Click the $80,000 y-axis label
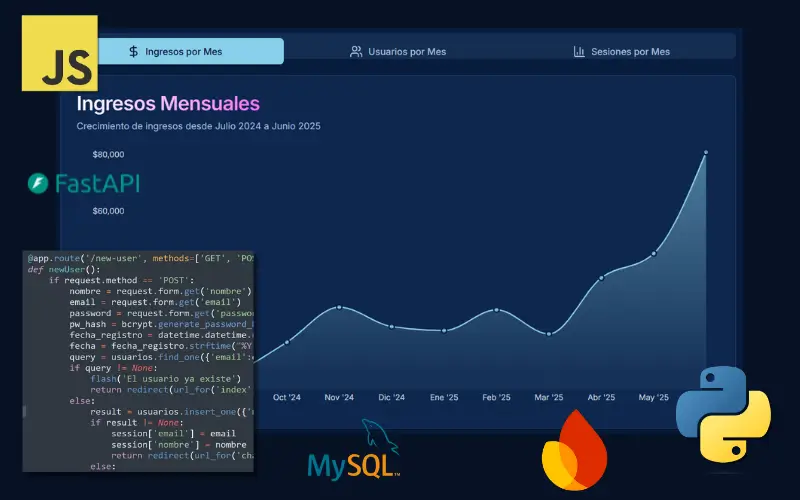Viewport: 800px width, 500px height. pyautogui.click(x=108, y=155)
